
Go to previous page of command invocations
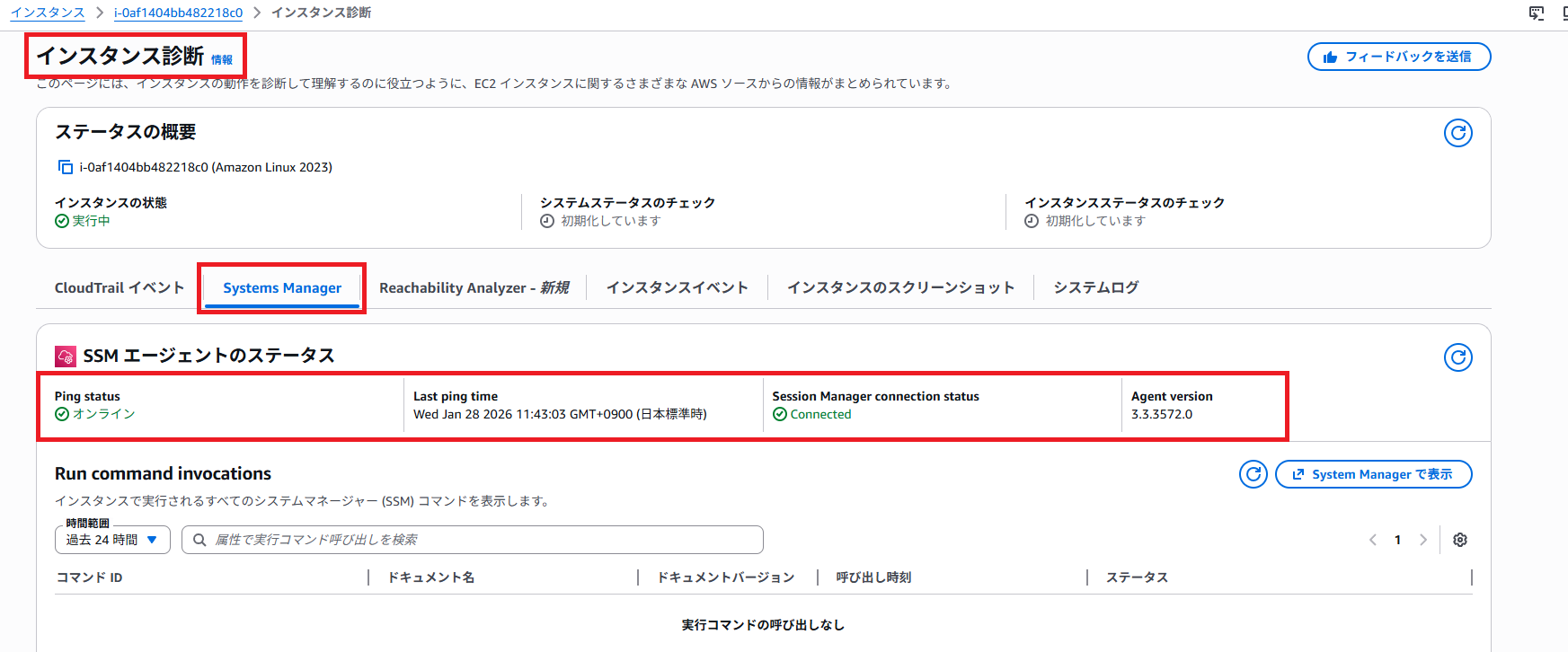1372,540
